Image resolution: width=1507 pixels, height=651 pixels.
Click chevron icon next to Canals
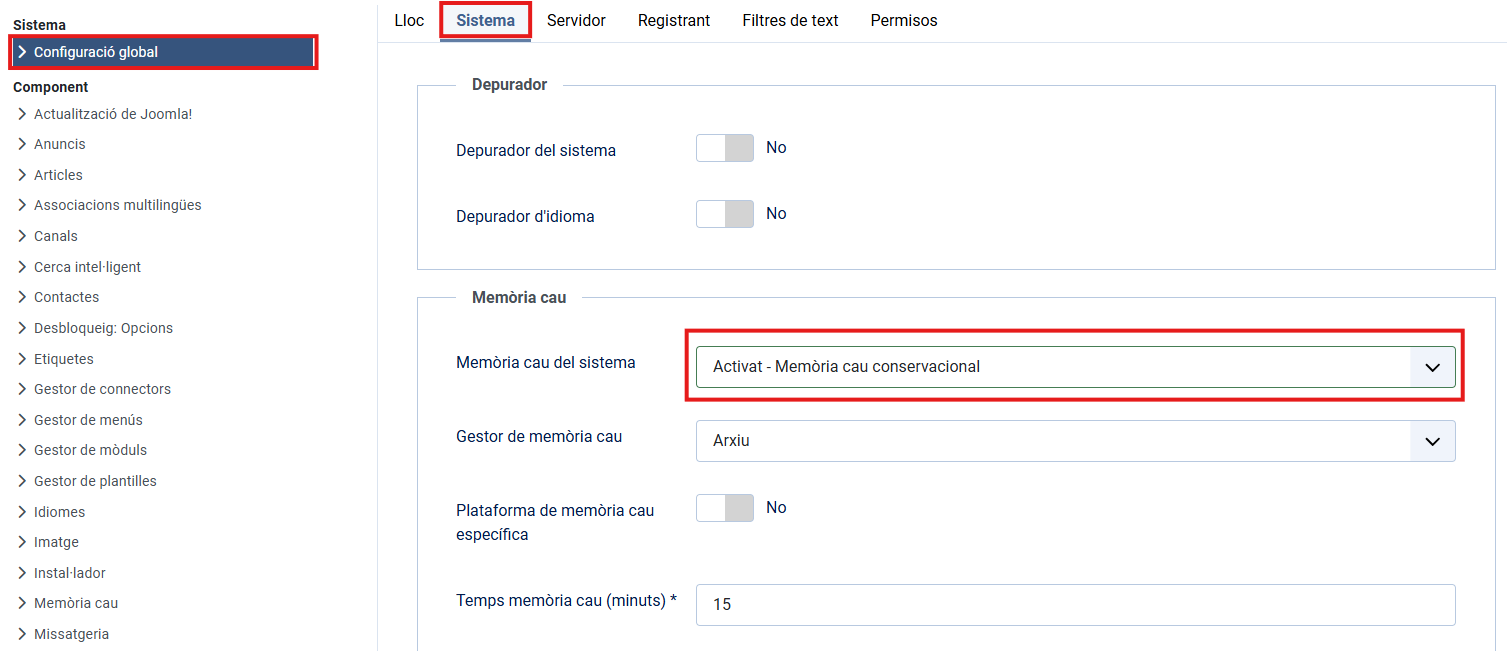(x=22, y=236)
